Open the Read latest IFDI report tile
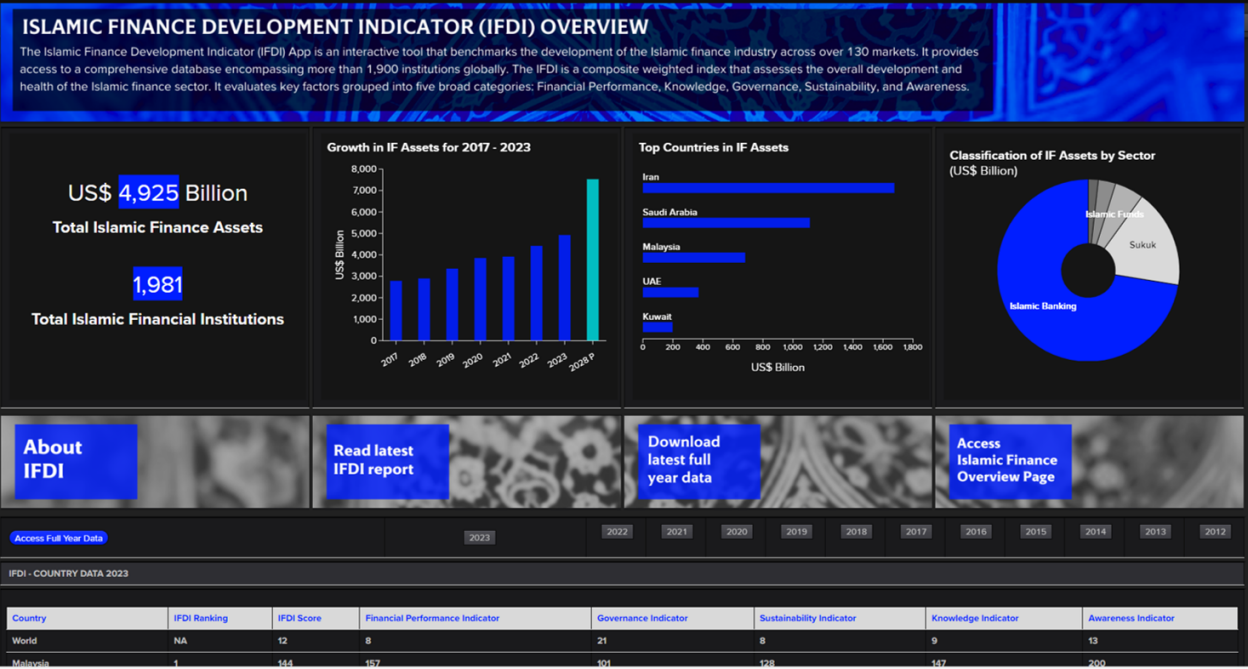This screenshot has width=1248, height=669. [387, 461]
